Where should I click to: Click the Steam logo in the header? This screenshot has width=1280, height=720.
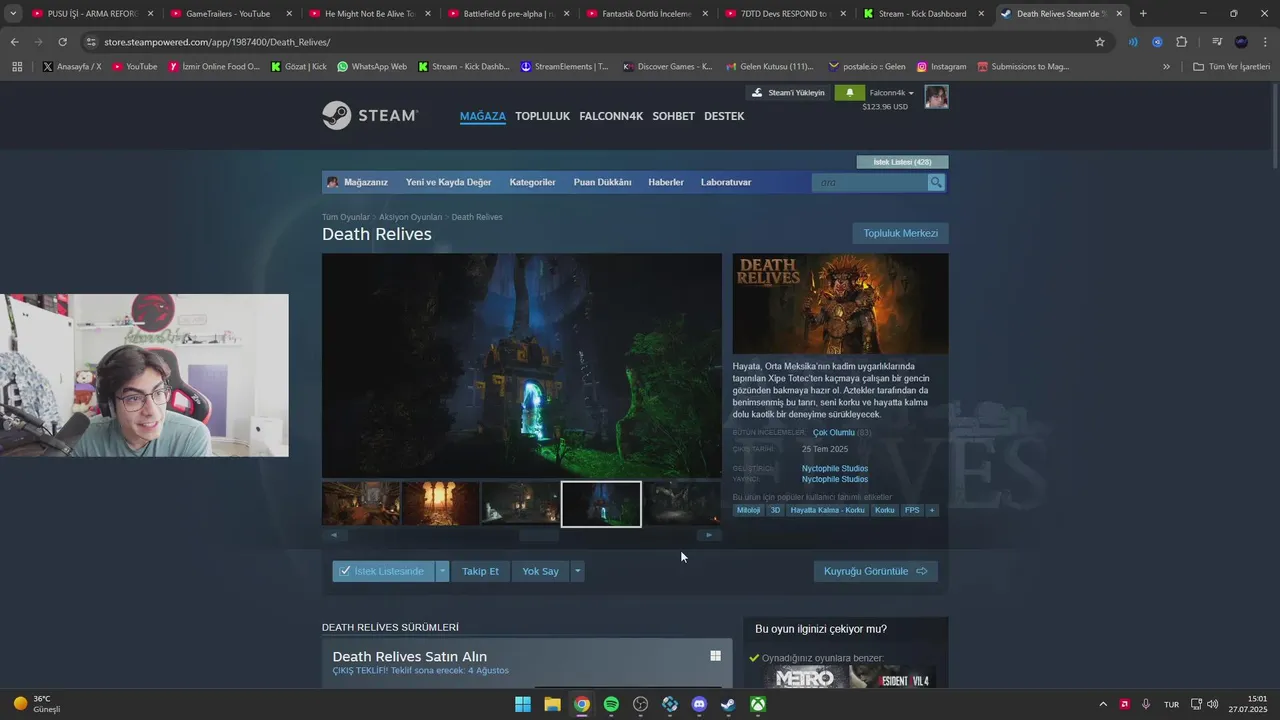click(370, 115)
